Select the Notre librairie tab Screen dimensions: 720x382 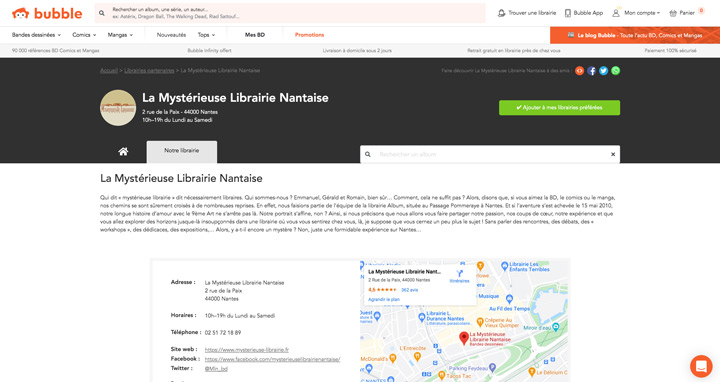(182, 152)
